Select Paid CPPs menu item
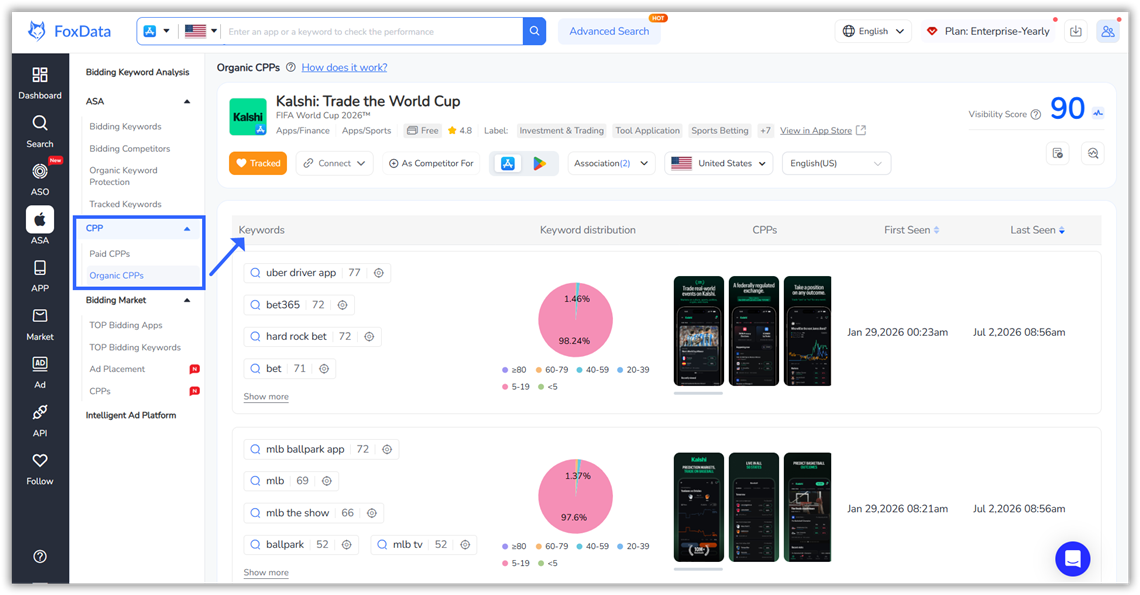Image resolution: width=1140 pixels, height=595 pixels. 110,254
